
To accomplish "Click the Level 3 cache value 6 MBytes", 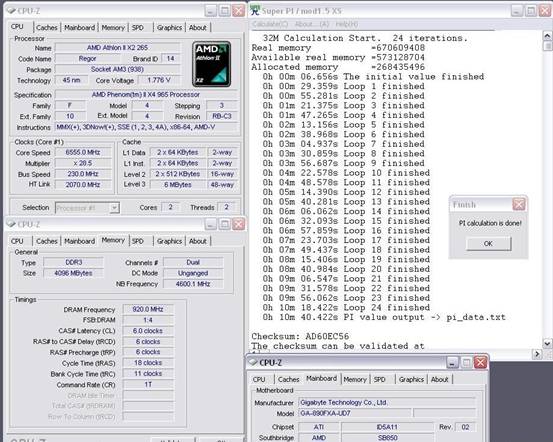I will click(x=178, y=184).
